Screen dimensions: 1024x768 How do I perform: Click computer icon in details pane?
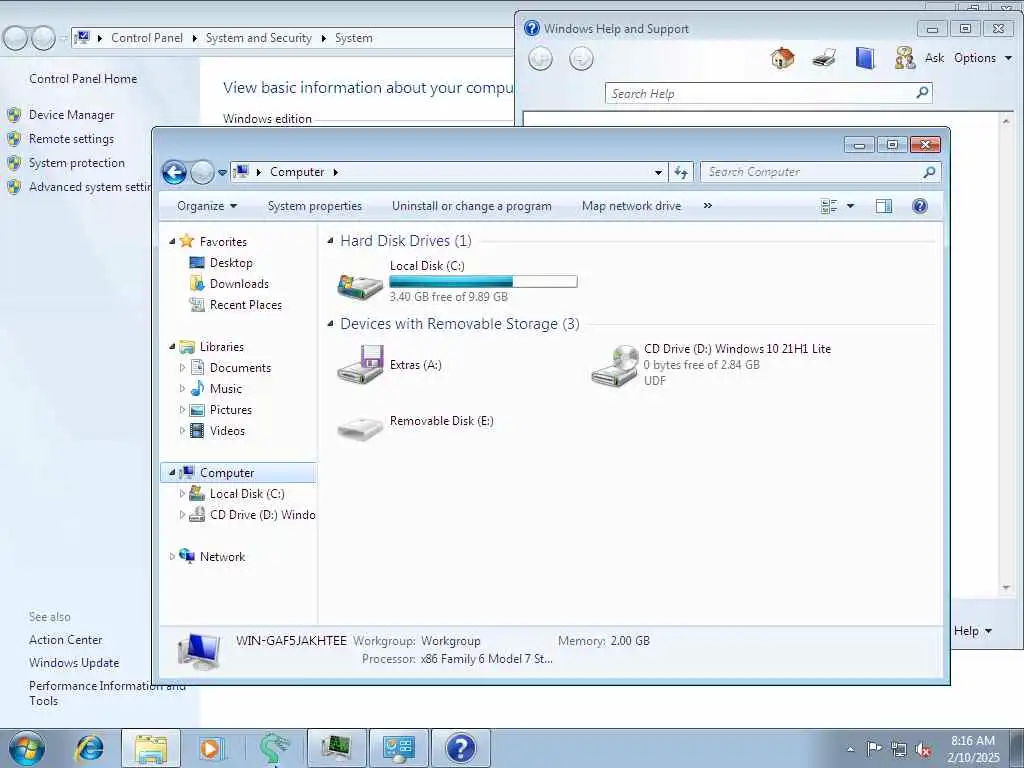199,651
